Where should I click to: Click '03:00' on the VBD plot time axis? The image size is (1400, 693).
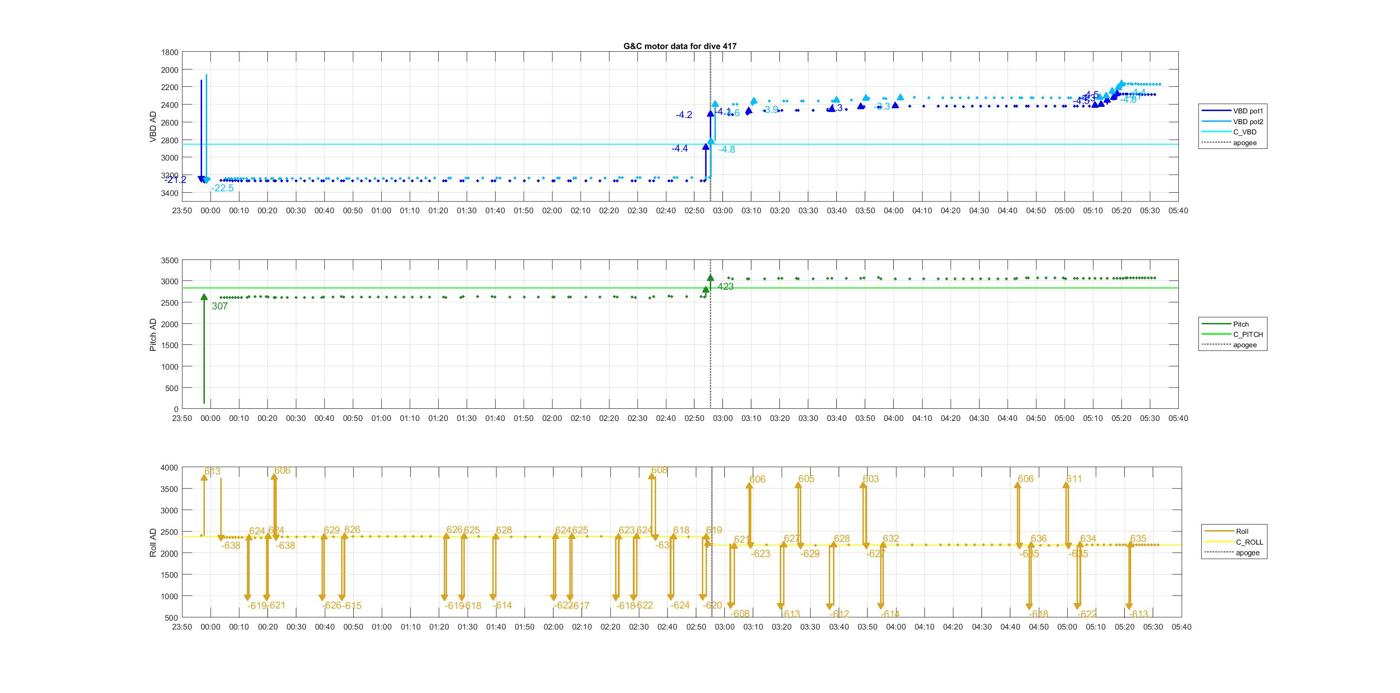[x=723, y=211]
